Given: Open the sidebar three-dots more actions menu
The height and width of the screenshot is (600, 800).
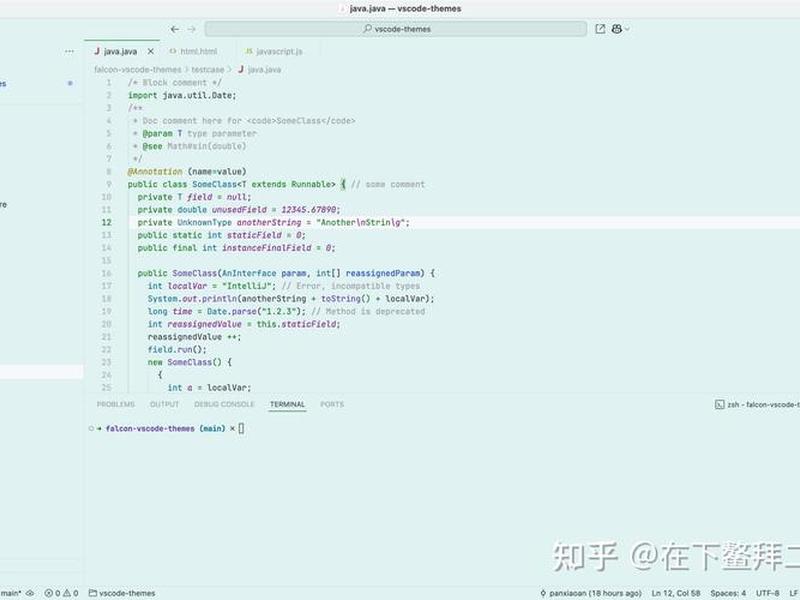Looking at the screenshot, I should point(69,51).
